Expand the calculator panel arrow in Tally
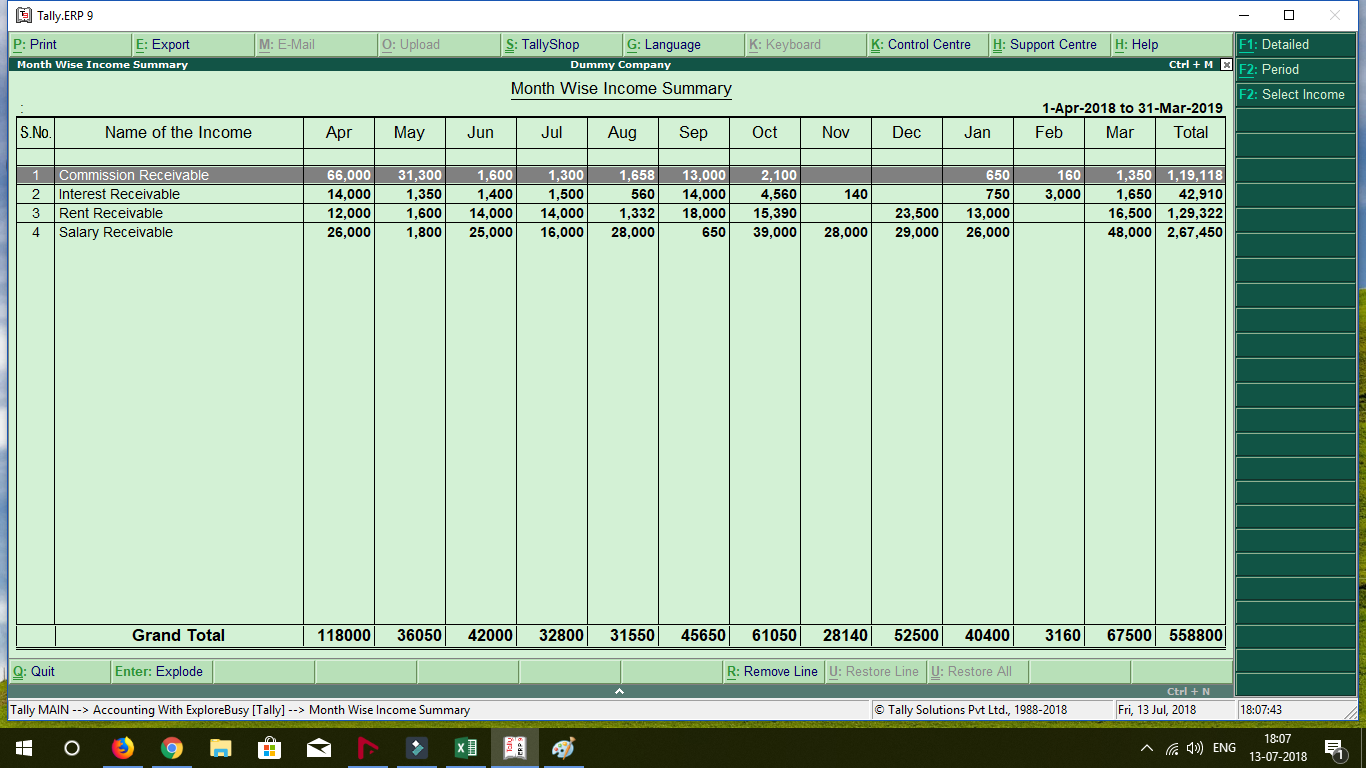 point(619,689)
